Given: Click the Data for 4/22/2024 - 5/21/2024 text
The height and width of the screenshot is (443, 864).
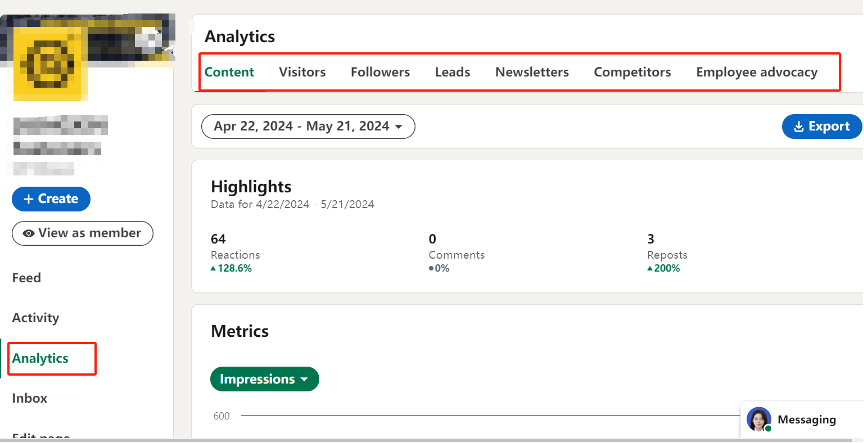Looking at the screenshot, I should 293,204.
